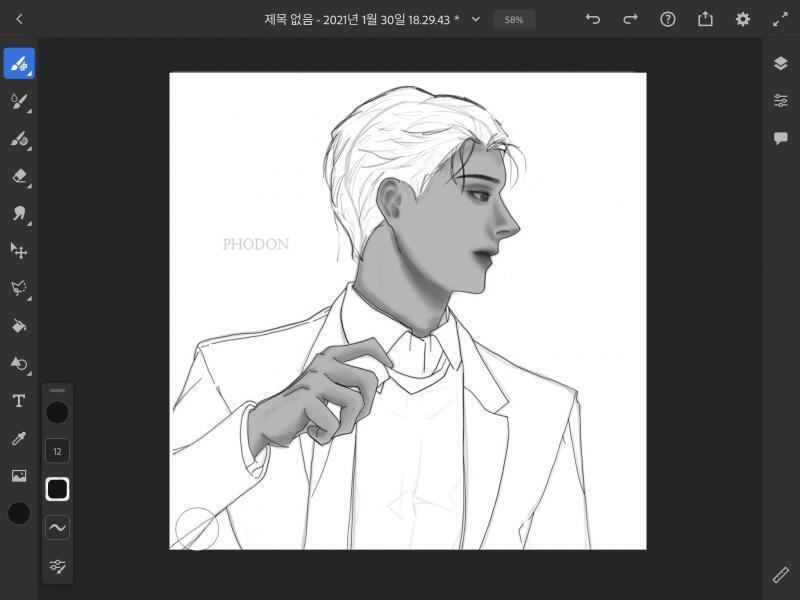Select the vector brush tool
800x600 pixels.
click(x=19, y=139)
